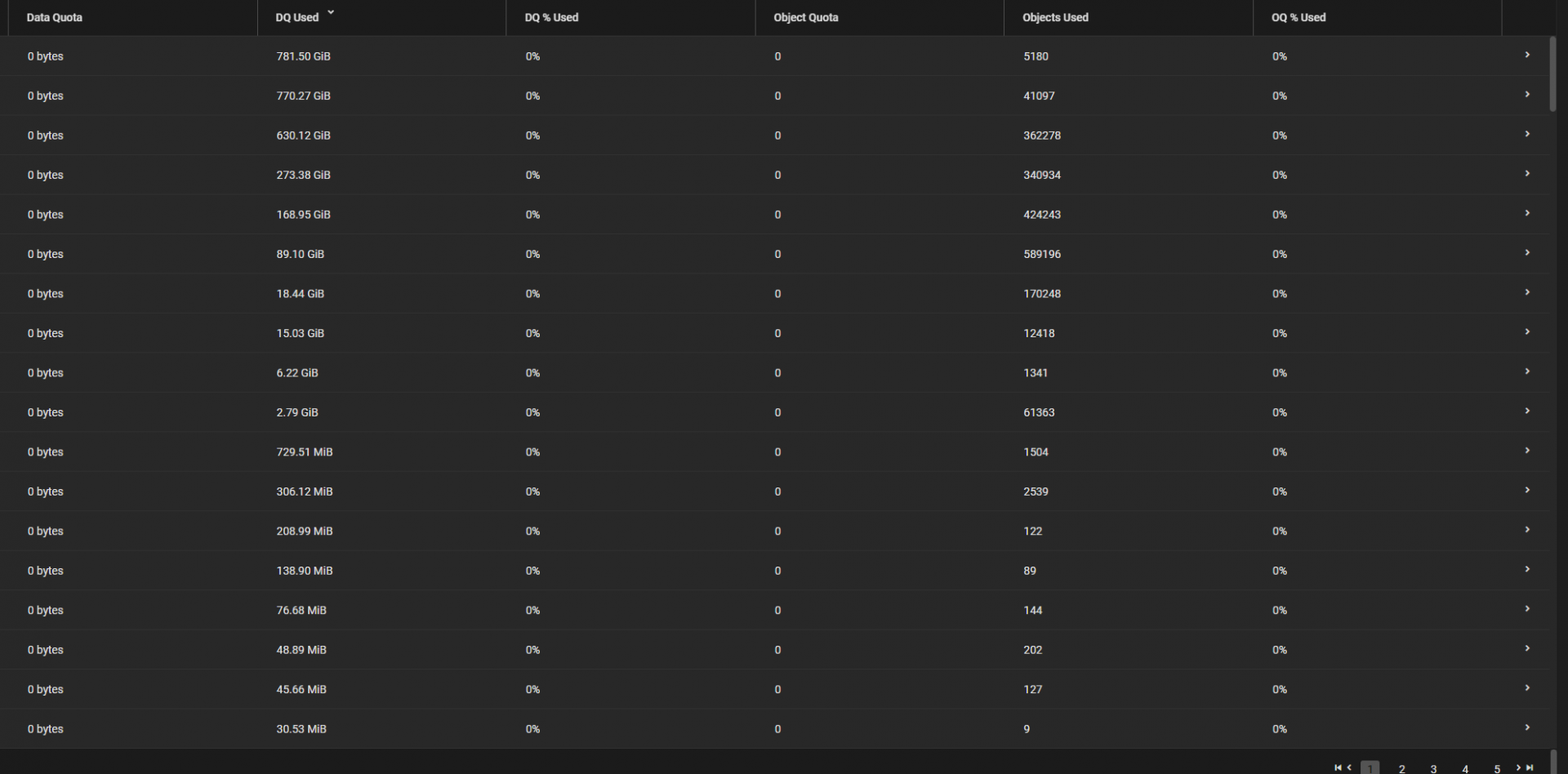The height and width of the screenshot is (774, 1568).
Task: Open details arrow for 30.53 MiB row
Action: coord(1527,728)
